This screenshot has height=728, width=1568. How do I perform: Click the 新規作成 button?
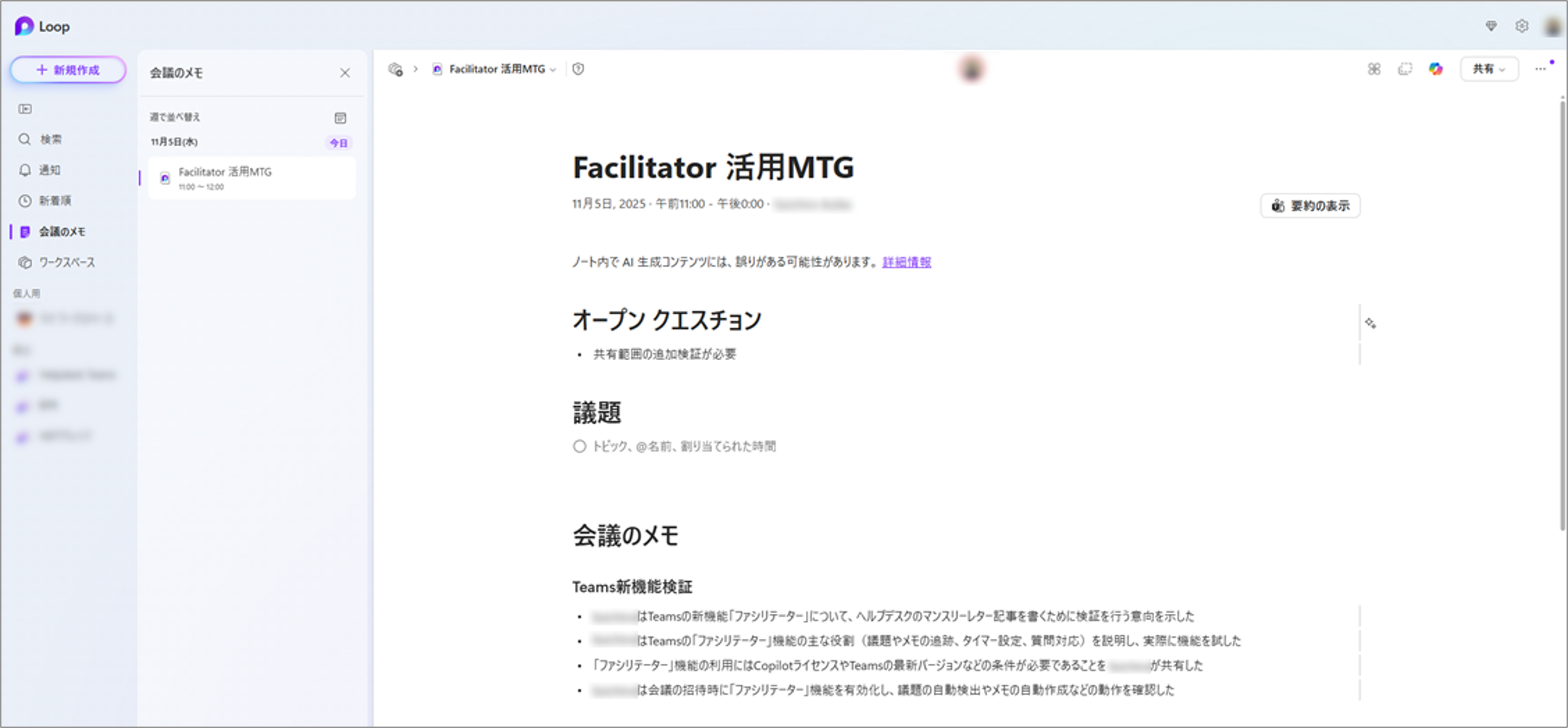(x=68, y=70)
